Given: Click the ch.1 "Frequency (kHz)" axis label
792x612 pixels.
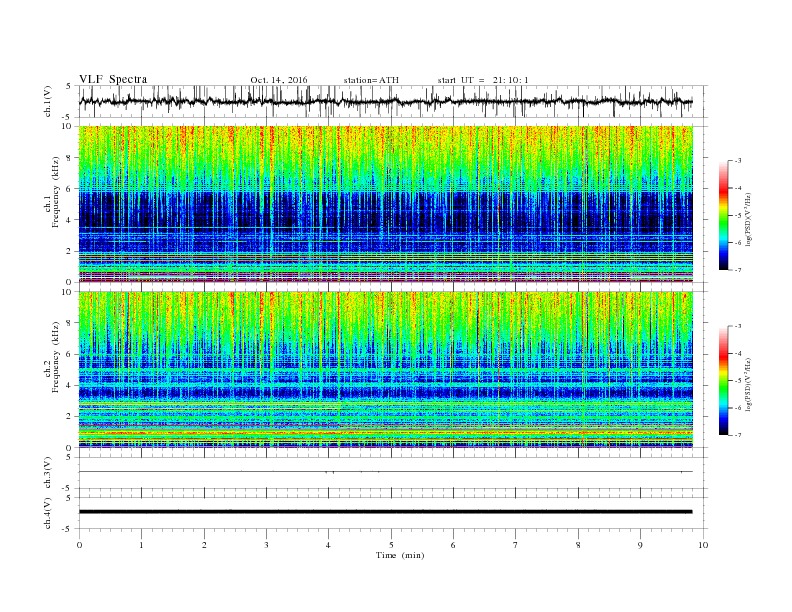Looking at the screenshot, I should 56,192.
